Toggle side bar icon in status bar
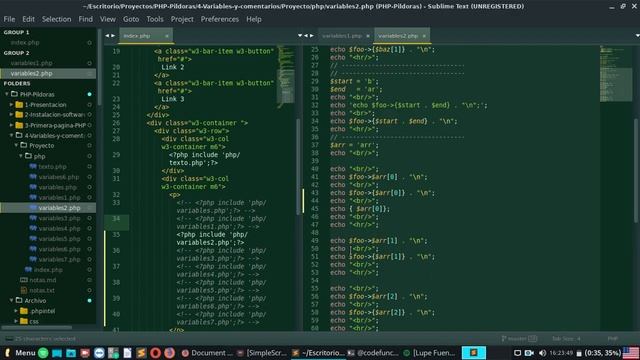The image size is (640, 360). click(9, 338)
